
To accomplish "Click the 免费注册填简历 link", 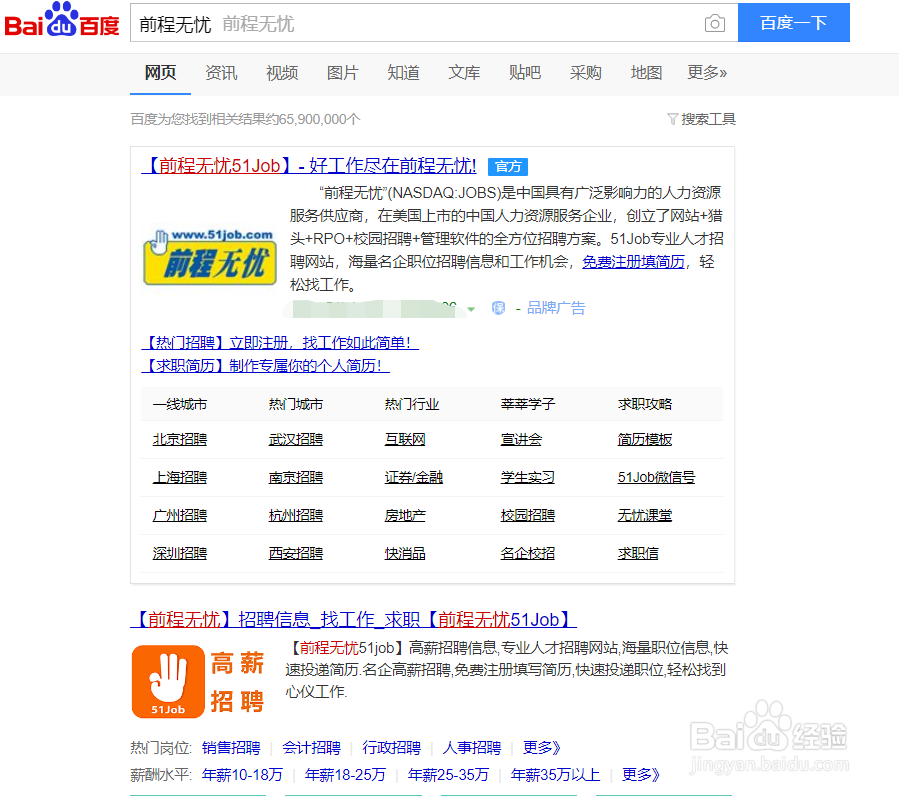I will click(634, 262).
